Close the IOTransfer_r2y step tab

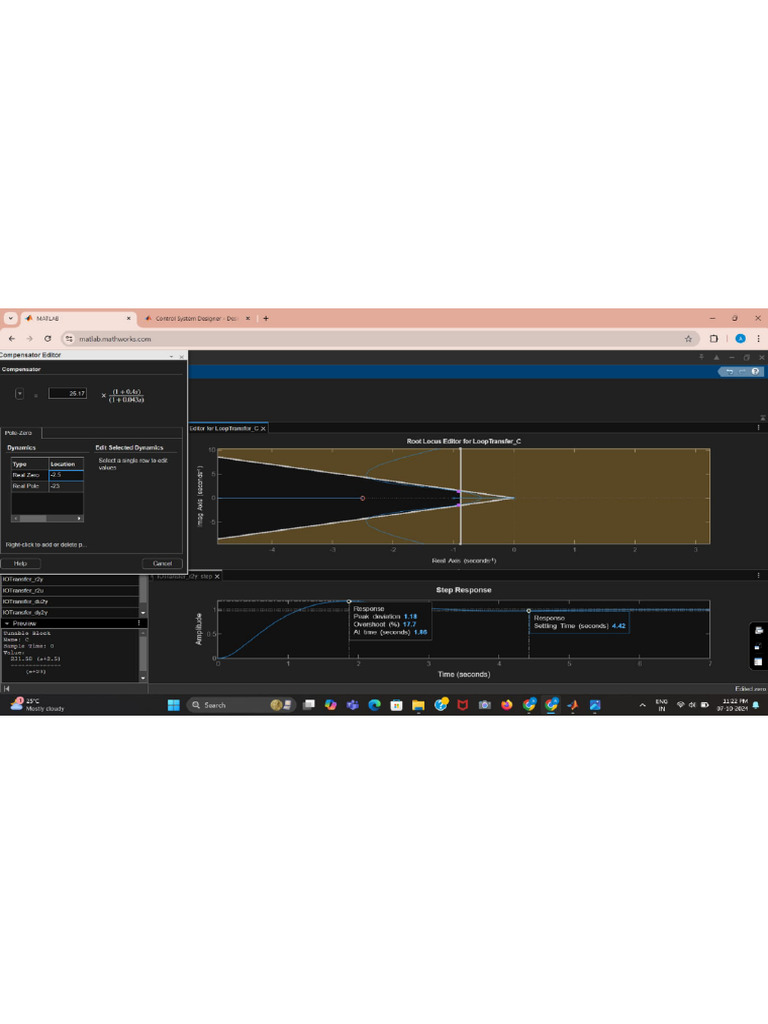217,576
